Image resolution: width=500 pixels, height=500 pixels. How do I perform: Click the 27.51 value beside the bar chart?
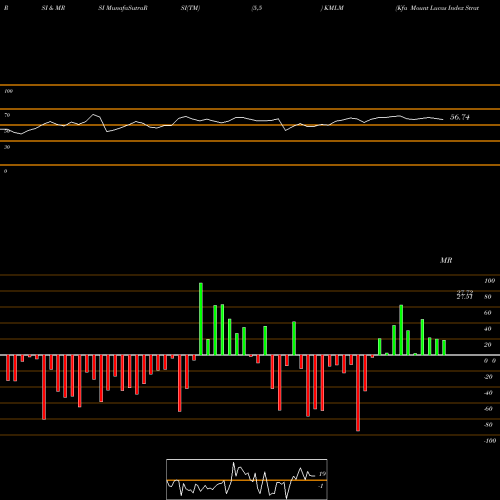click(464, 297)
